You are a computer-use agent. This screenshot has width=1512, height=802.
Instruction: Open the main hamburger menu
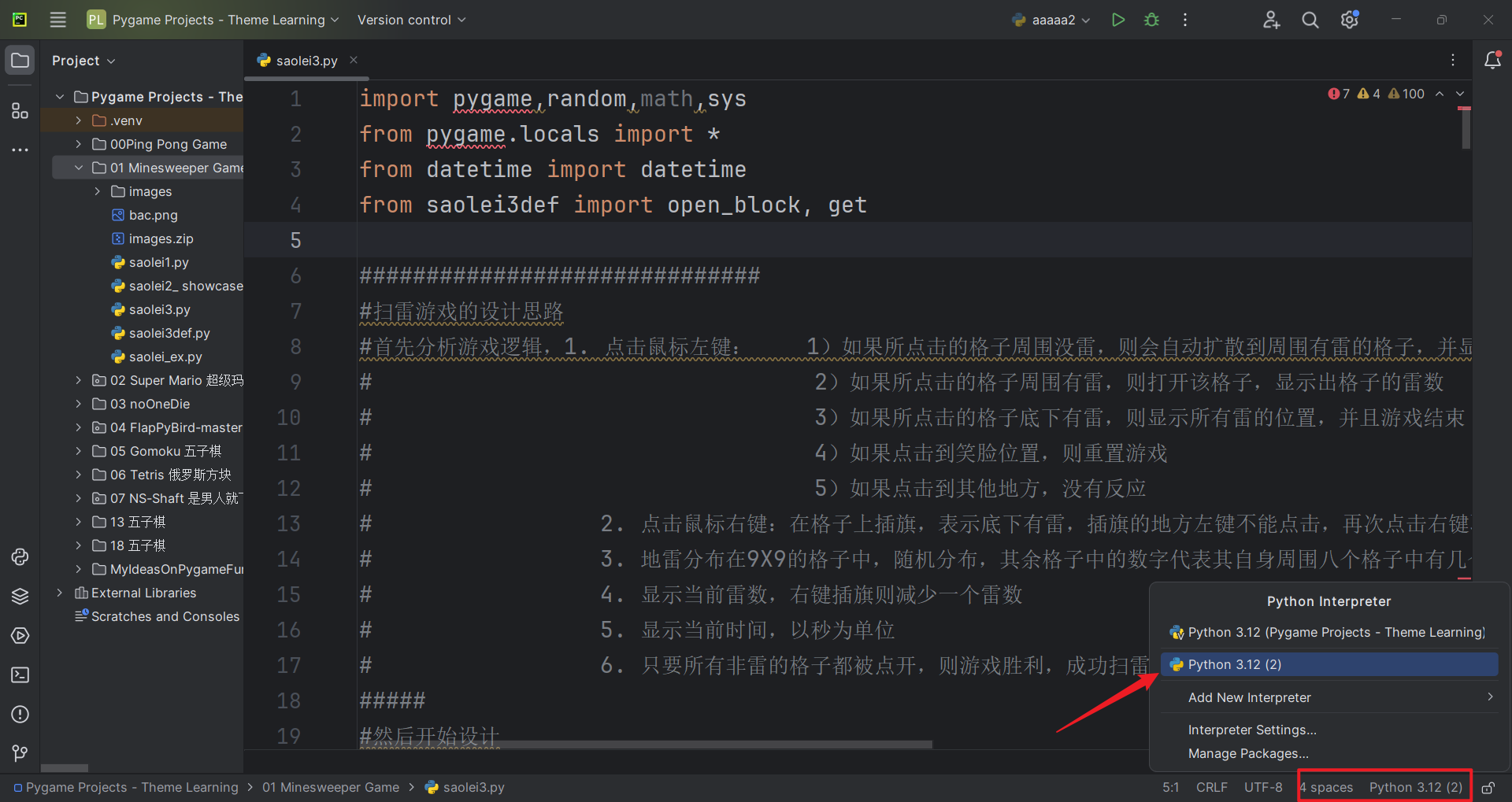click(57, 20)
